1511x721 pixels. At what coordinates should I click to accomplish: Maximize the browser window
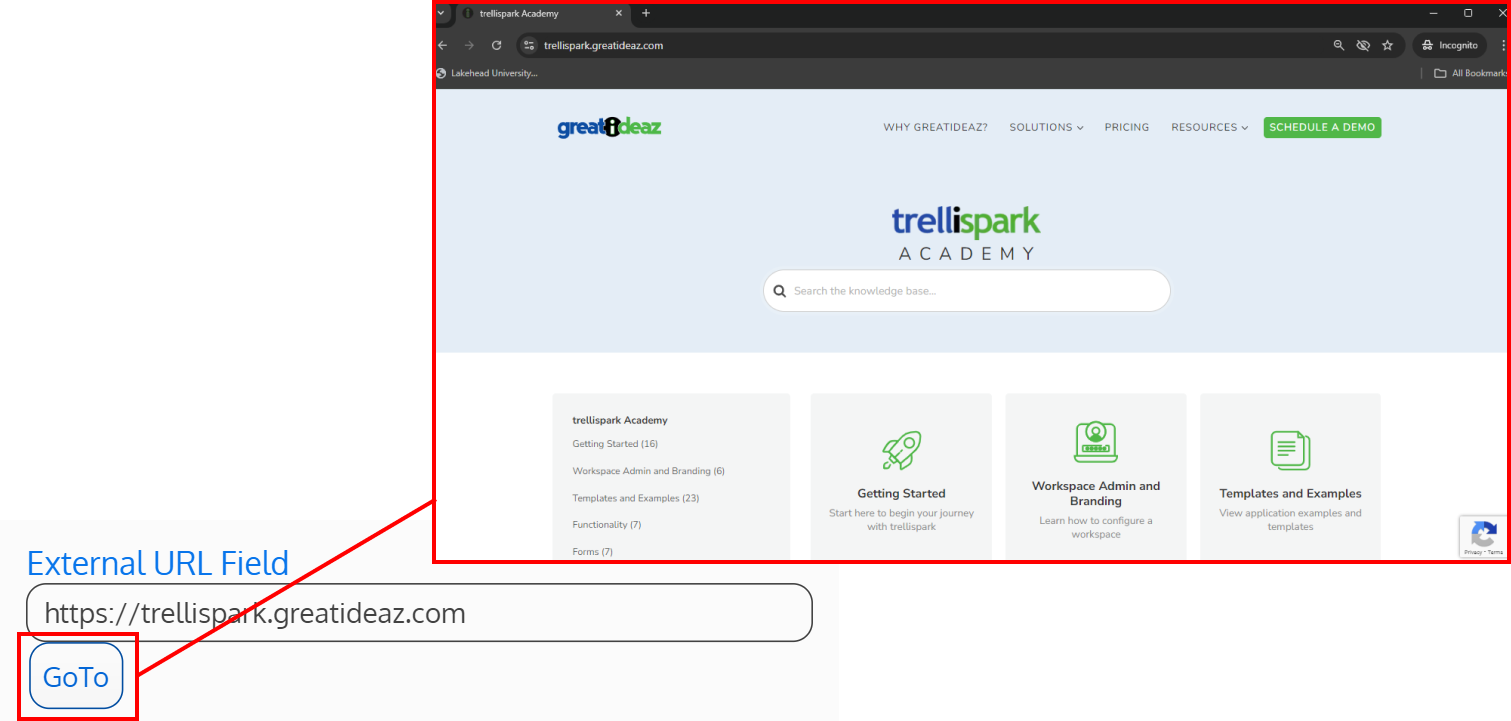click(1468, 13)
